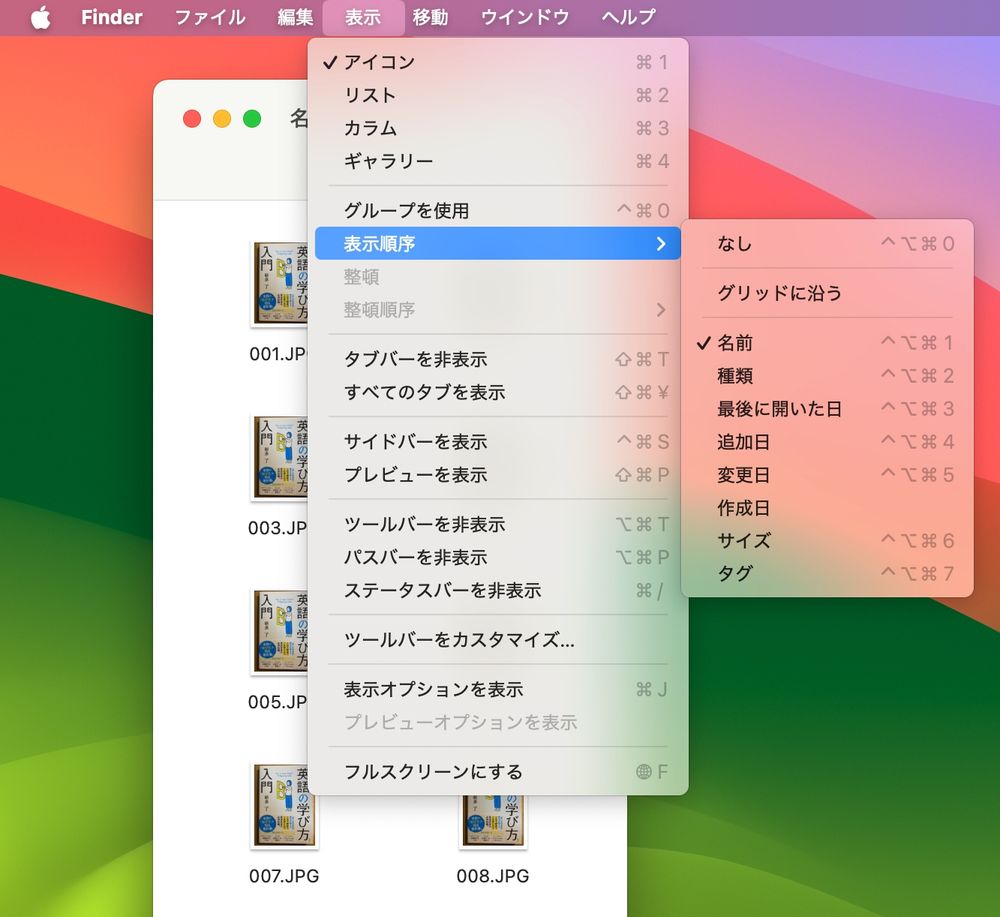The width and height of the screenshot is (1000, 917).
Task: Select the 001.JPG thumbnail
Action: point(280,283)
